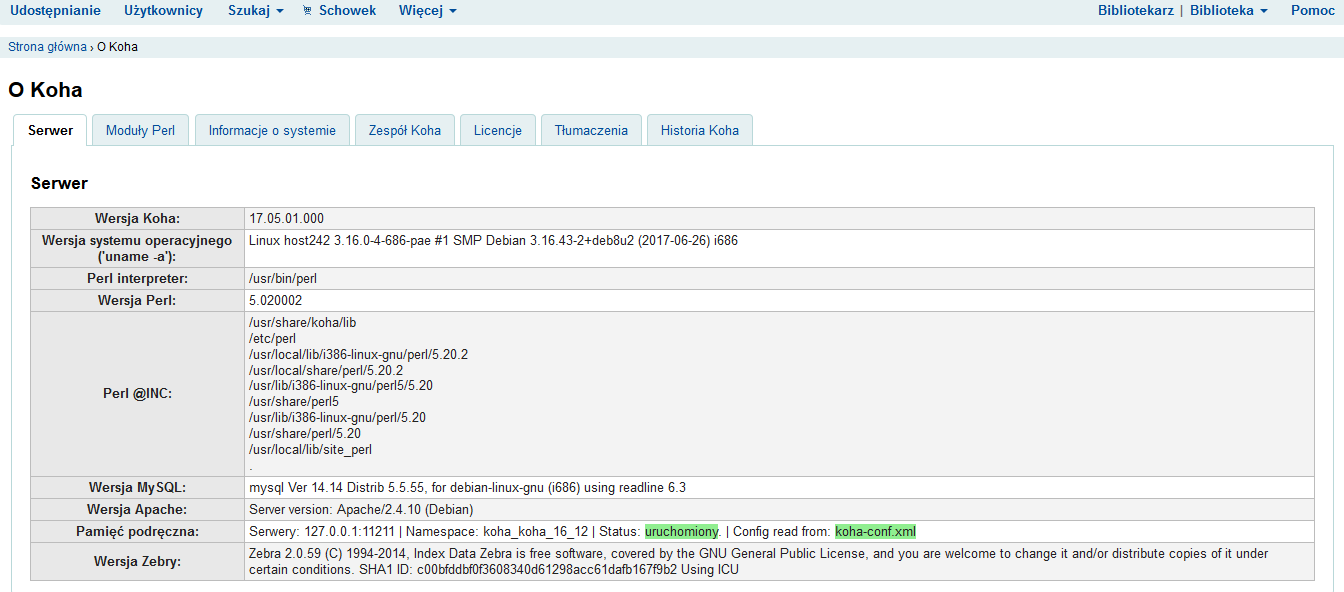The height and width of the screenshot is (592, 1344).
Task: View the Zespół Koha tab
Action: click(x=404, y=131)
